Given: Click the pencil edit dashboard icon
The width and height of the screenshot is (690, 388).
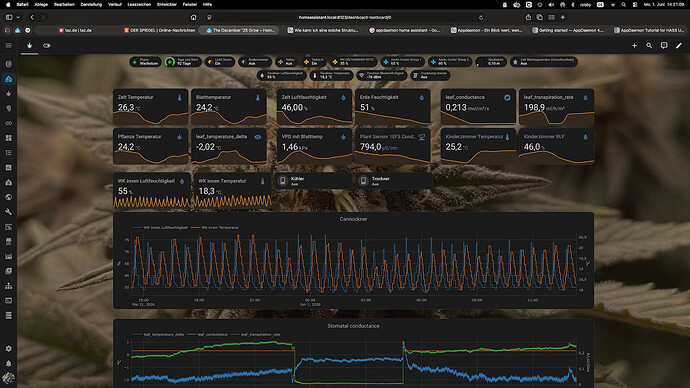Looking at the screenshot, I should click(x=679, y=46).
